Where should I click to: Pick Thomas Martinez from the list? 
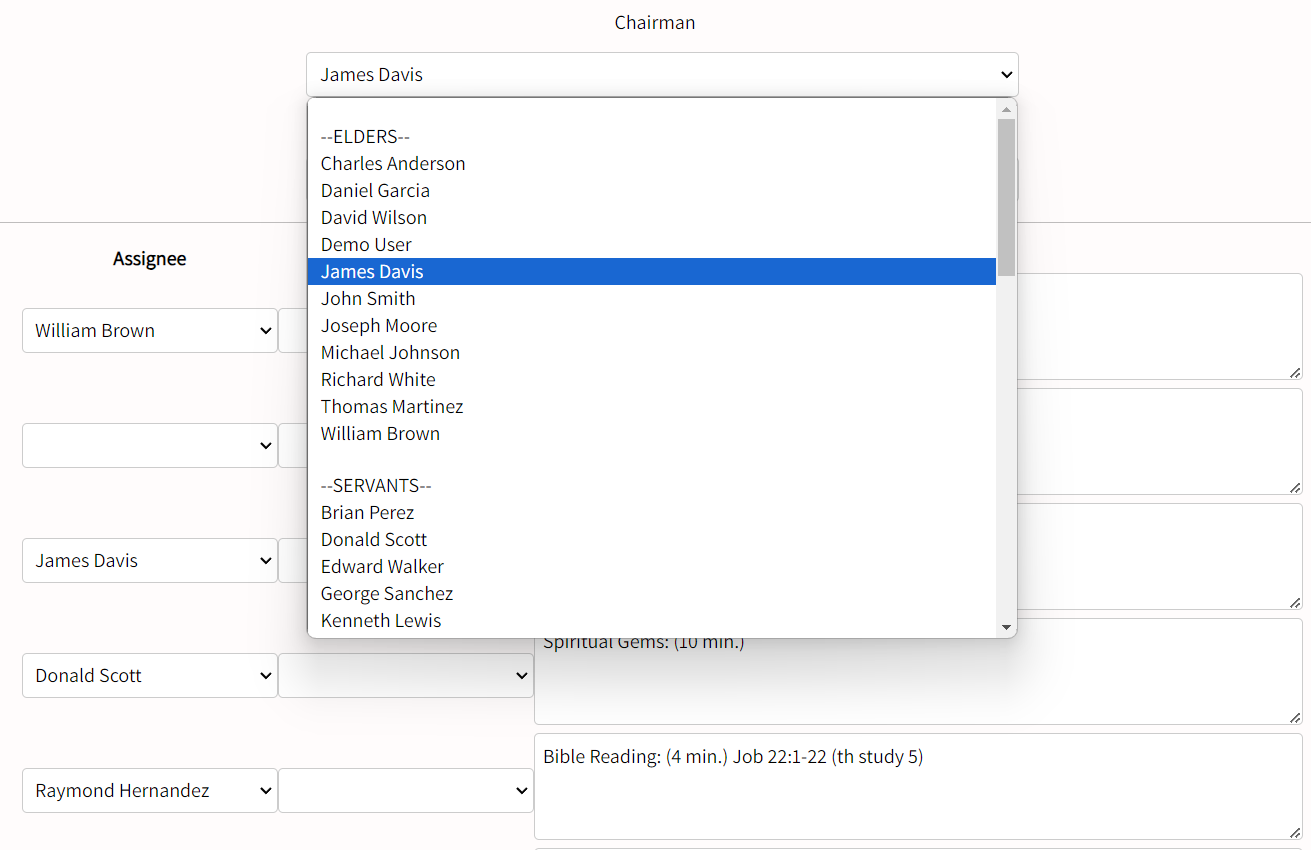pos(652,407)
